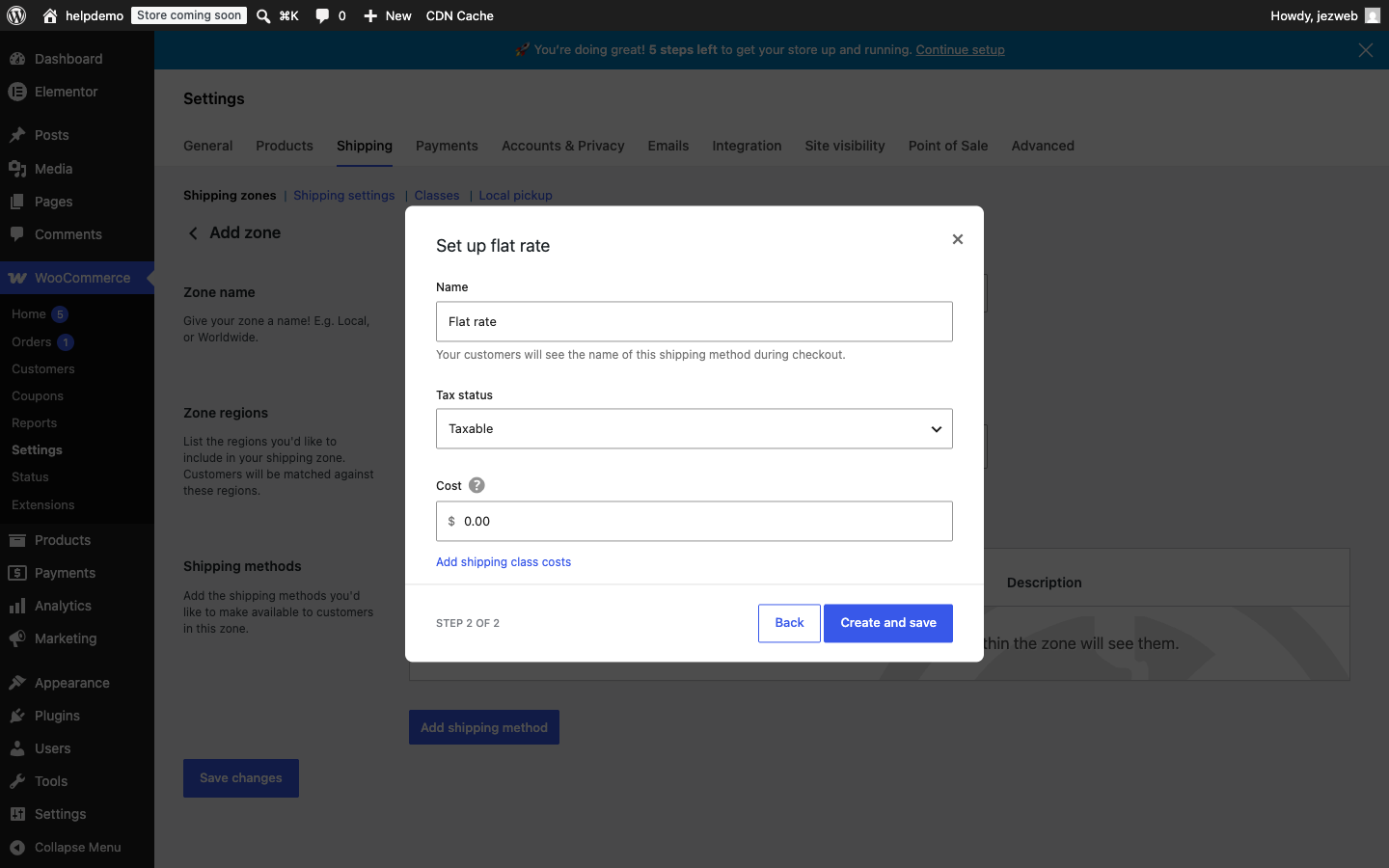
Task: Click the Continue setup link
Action: coord(960,50)
